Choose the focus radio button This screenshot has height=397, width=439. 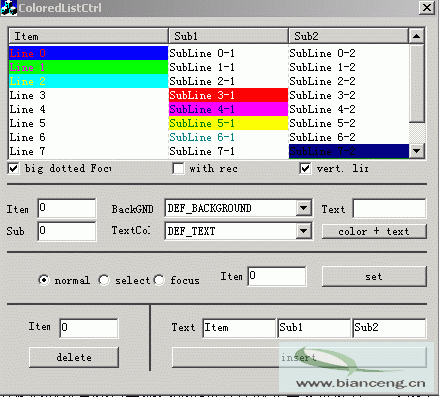(x=159, y=280)
